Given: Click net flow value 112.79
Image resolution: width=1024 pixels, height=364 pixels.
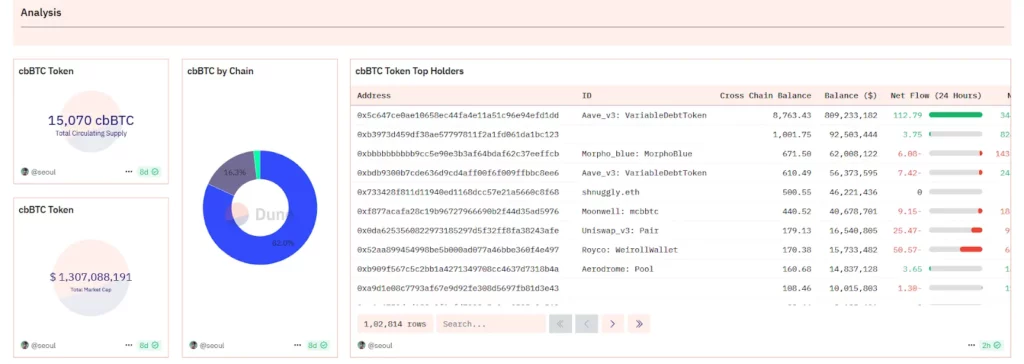Looking at the screenshot, I should pos(908,115).
